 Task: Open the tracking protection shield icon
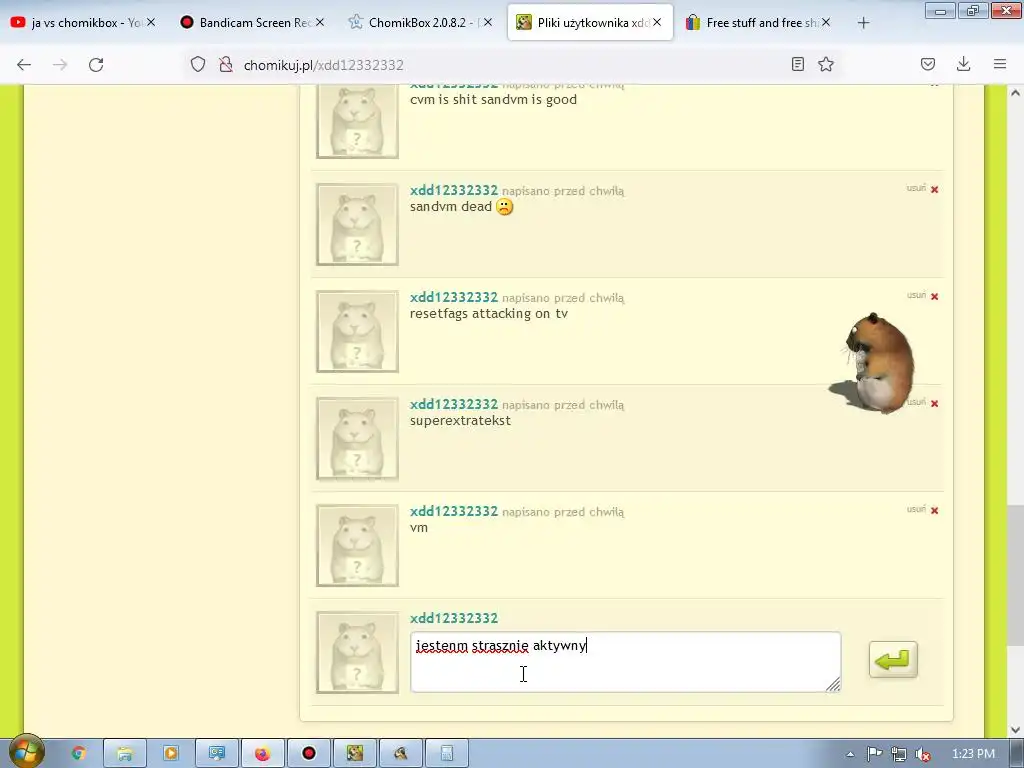(198, 64)
